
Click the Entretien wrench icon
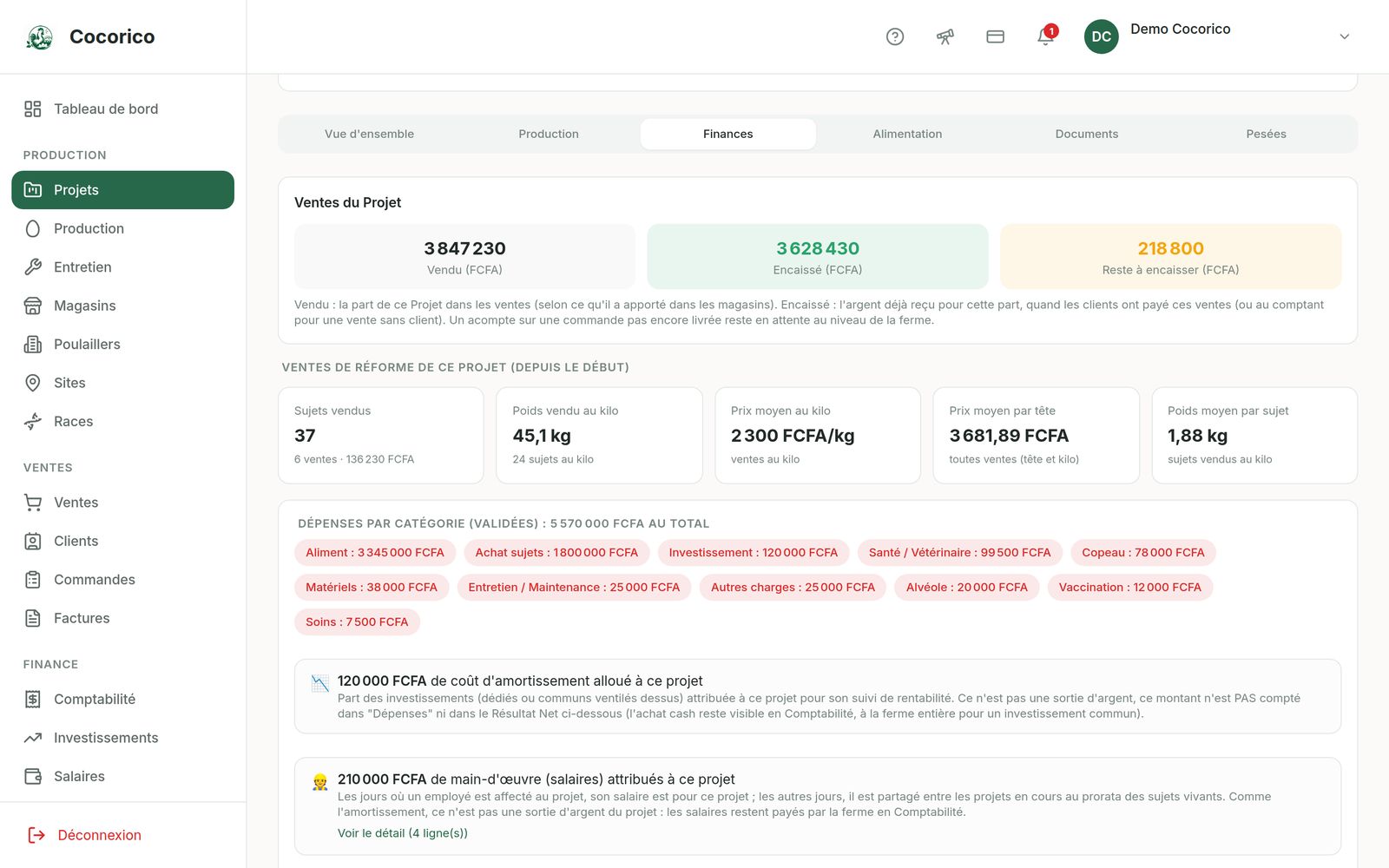tap(33, 267)
